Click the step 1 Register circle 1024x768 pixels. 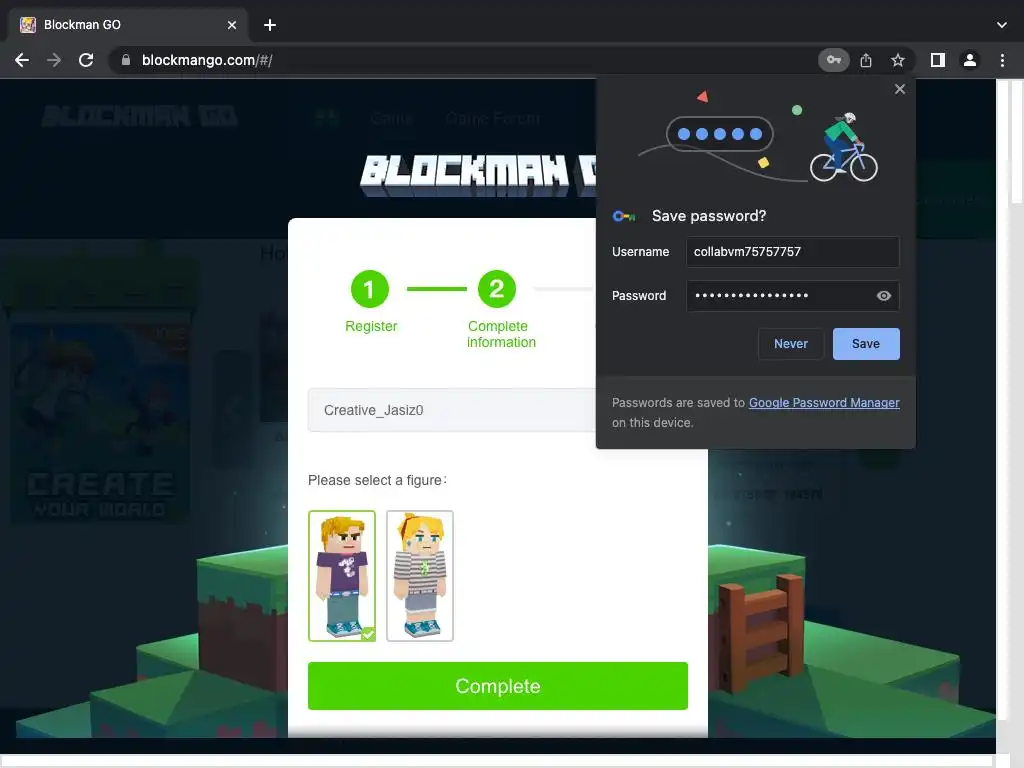pyautogui.click(x=370, y=289)
